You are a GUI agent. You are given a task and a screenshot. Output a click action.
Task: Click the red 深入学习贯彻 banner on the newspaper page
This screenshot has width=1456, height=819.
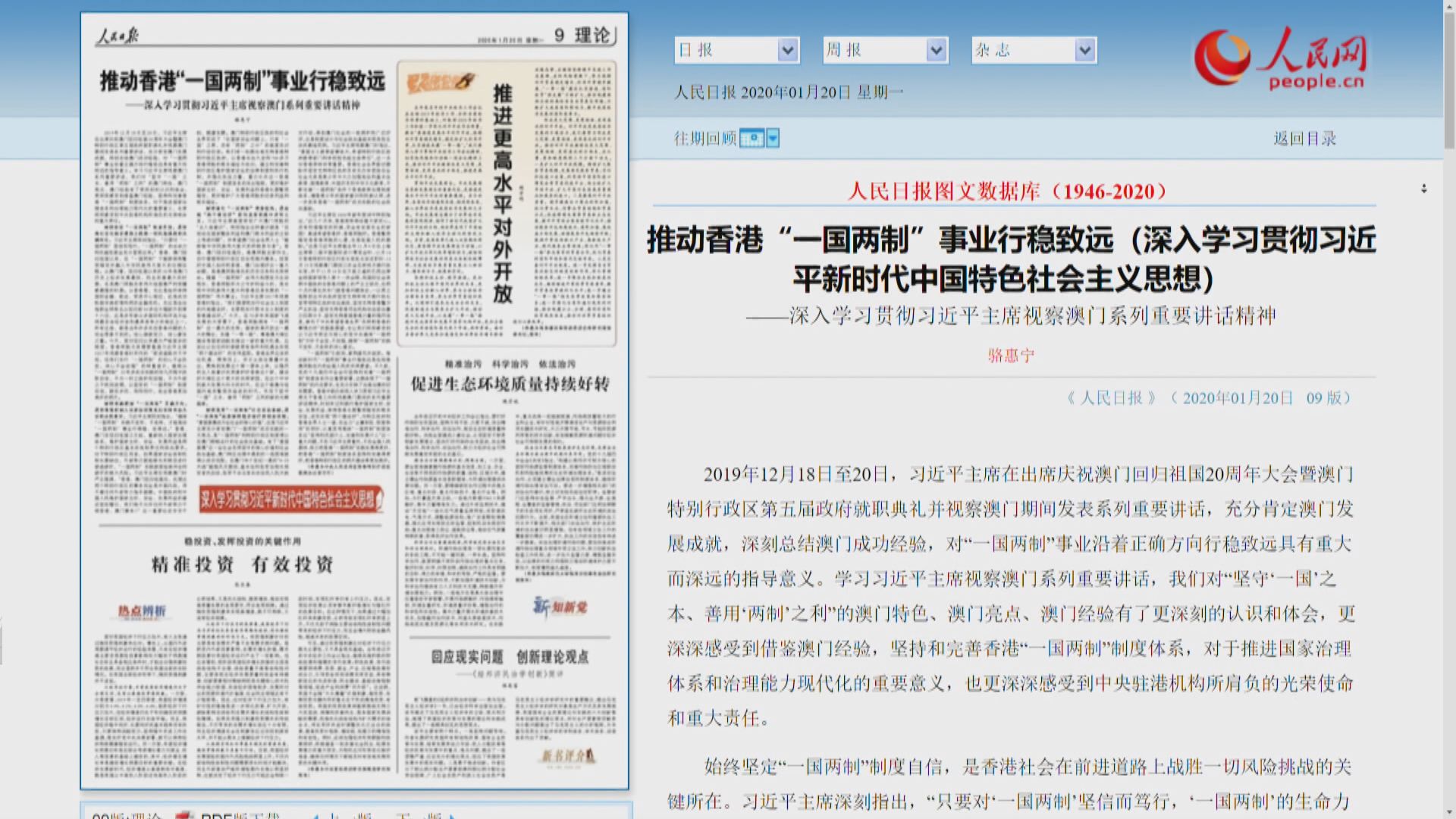(291, 499)
